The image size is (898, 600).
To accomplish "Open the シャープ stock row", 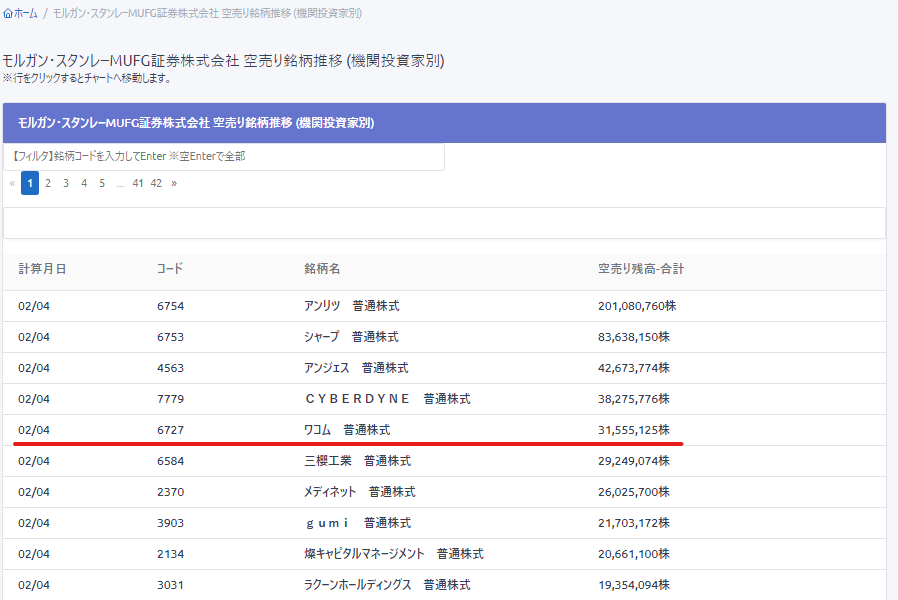I will coord(351,337).
